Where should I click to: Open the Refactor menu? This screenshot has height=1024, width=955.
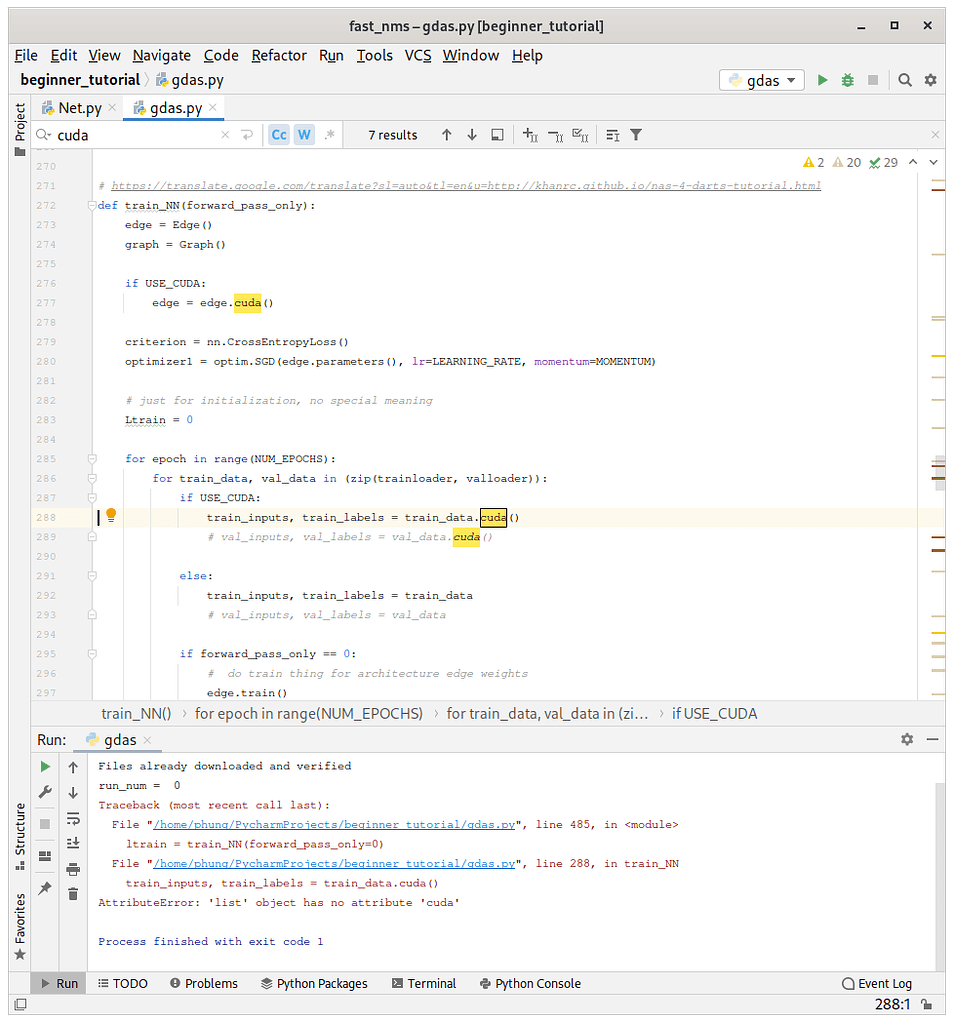[x=279, y=55]
